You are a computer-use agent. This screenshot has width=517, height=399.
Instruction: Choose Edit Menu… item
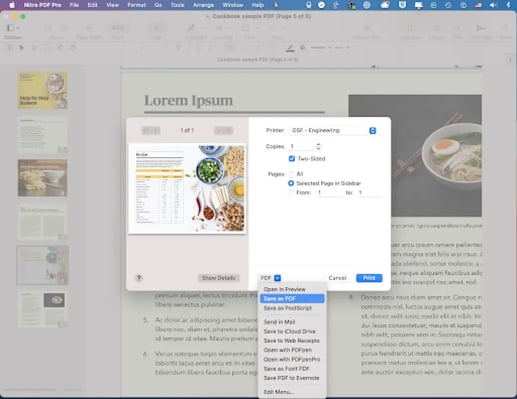click(292, 392)
